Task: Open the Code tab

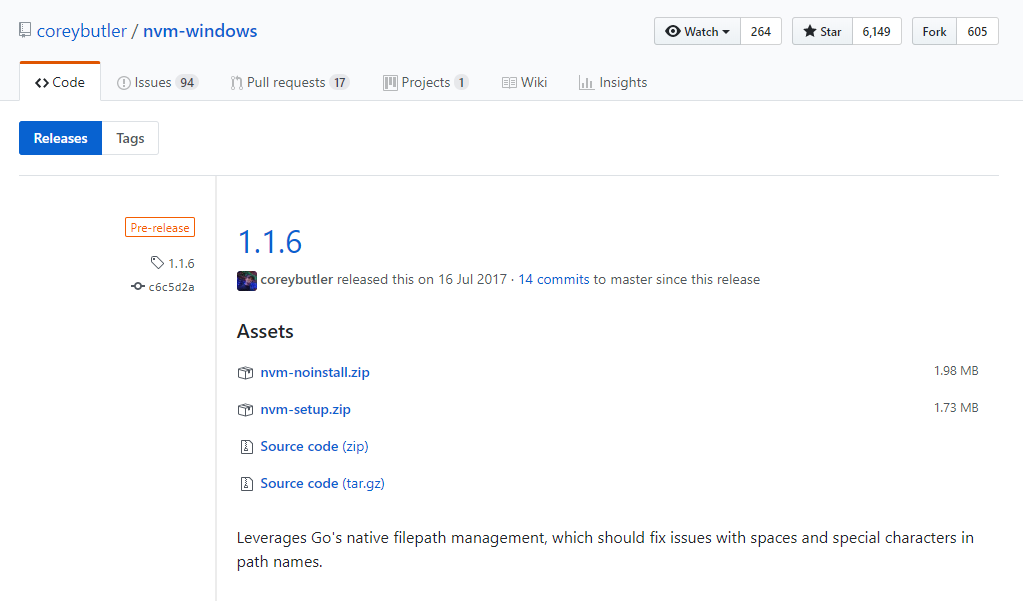Action: click(60, 82)
